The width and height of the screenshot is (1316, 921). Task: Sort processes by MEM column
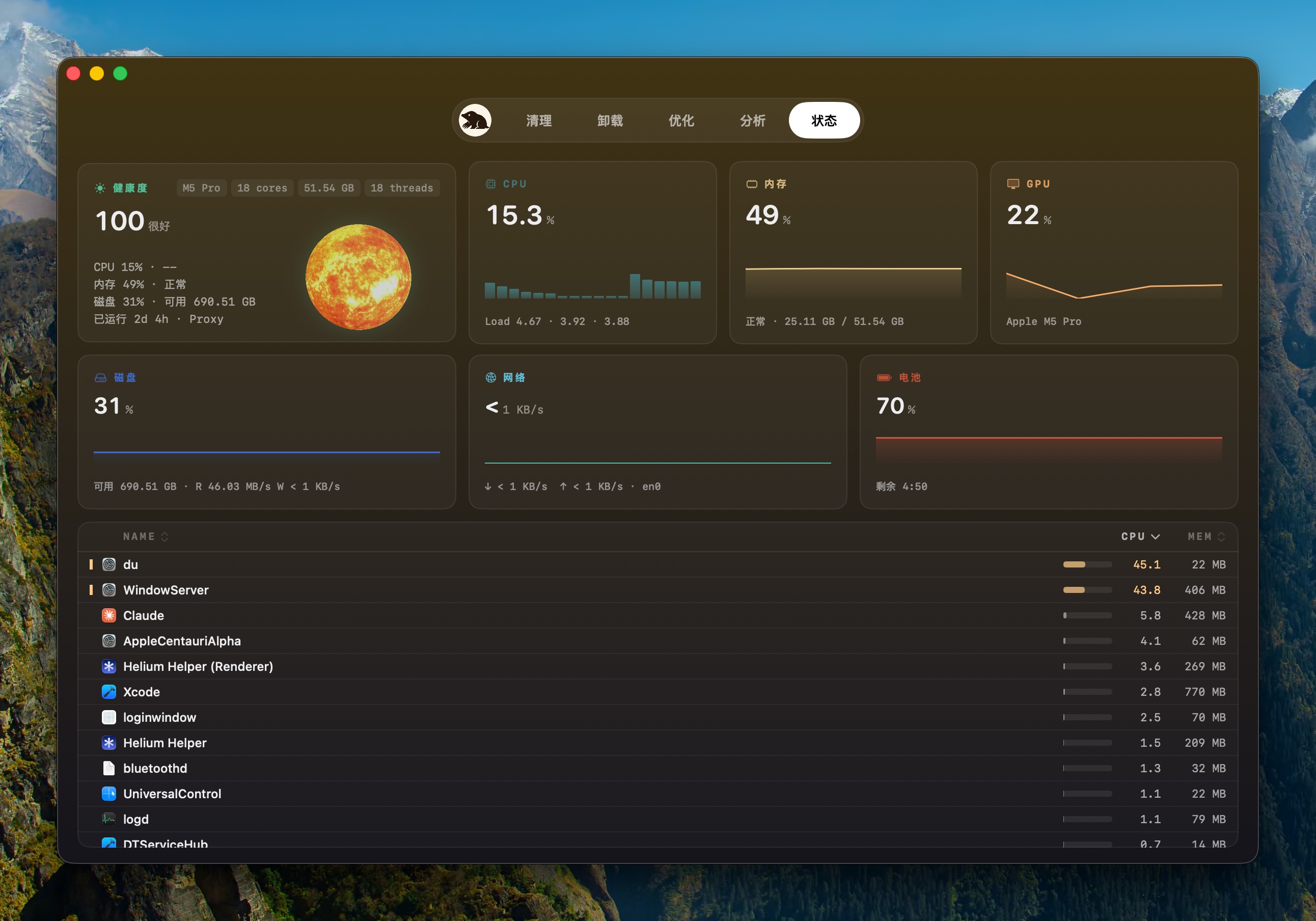(x=1206, y=537)
